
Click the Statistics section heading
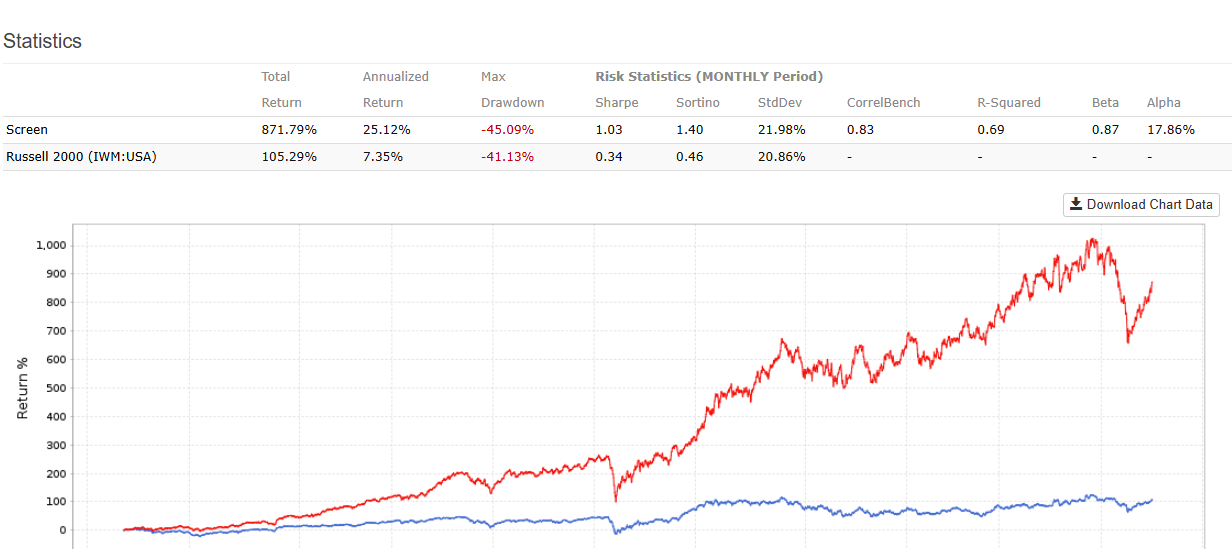42,41
